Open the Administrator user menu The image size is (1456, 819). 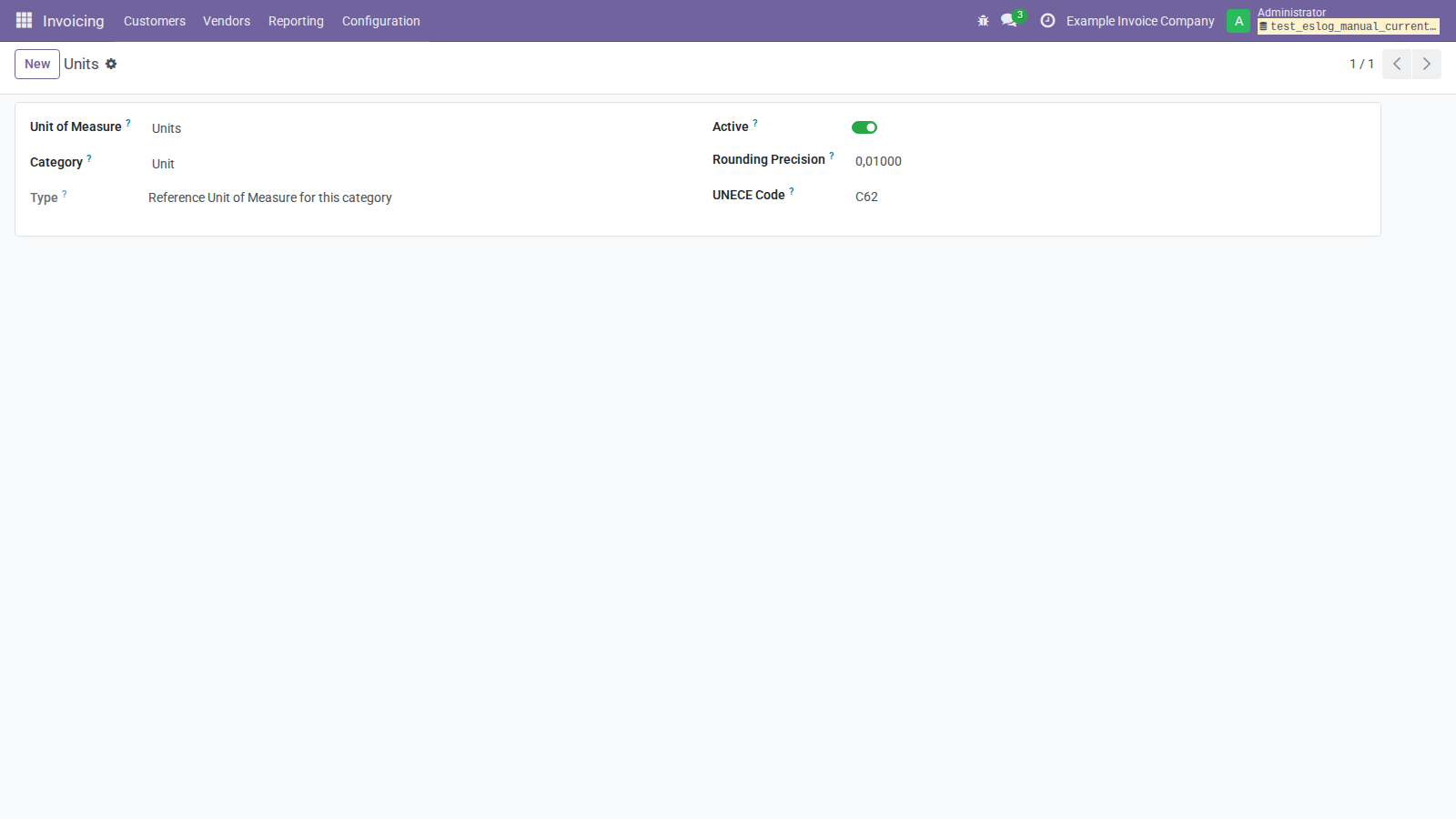click(1334, 20)
